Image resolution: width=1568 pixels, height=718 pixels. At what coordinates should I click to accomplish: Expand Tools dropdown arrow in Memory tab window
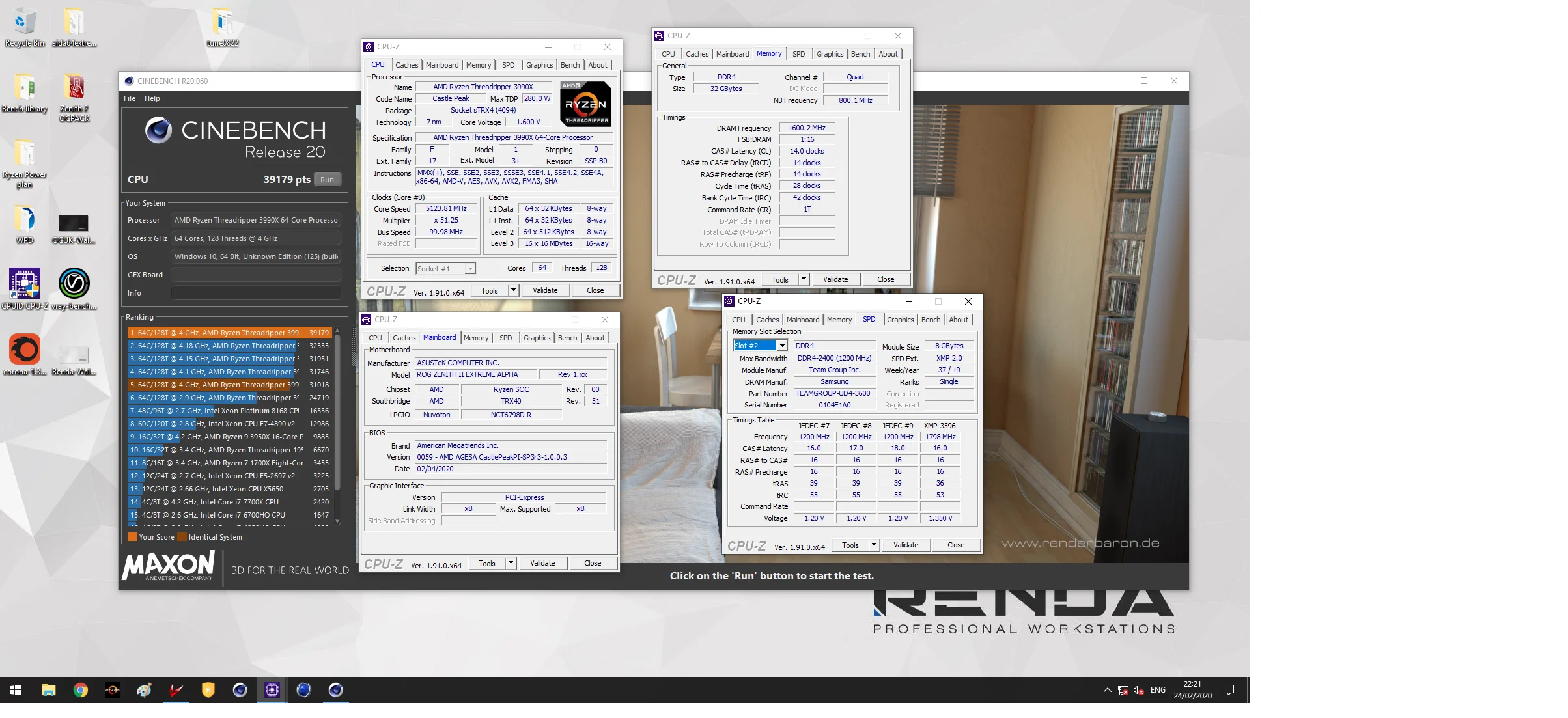coord(804,279)
